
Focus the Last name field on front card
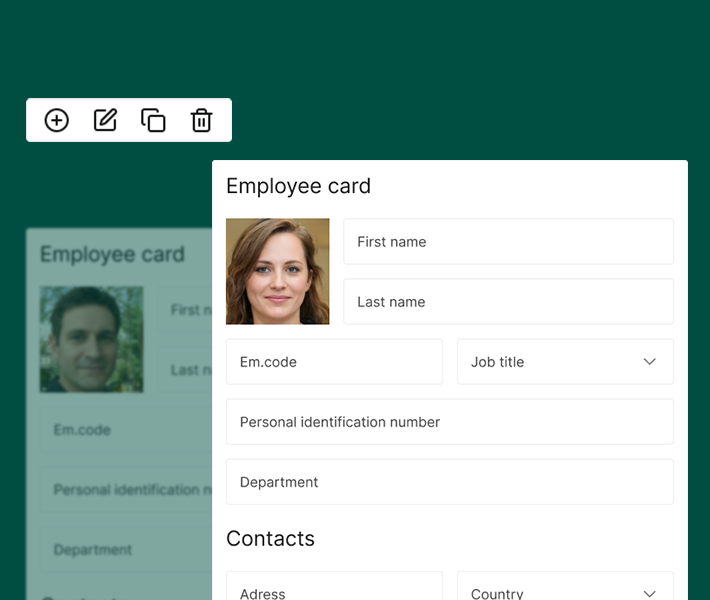coord(508,302)
